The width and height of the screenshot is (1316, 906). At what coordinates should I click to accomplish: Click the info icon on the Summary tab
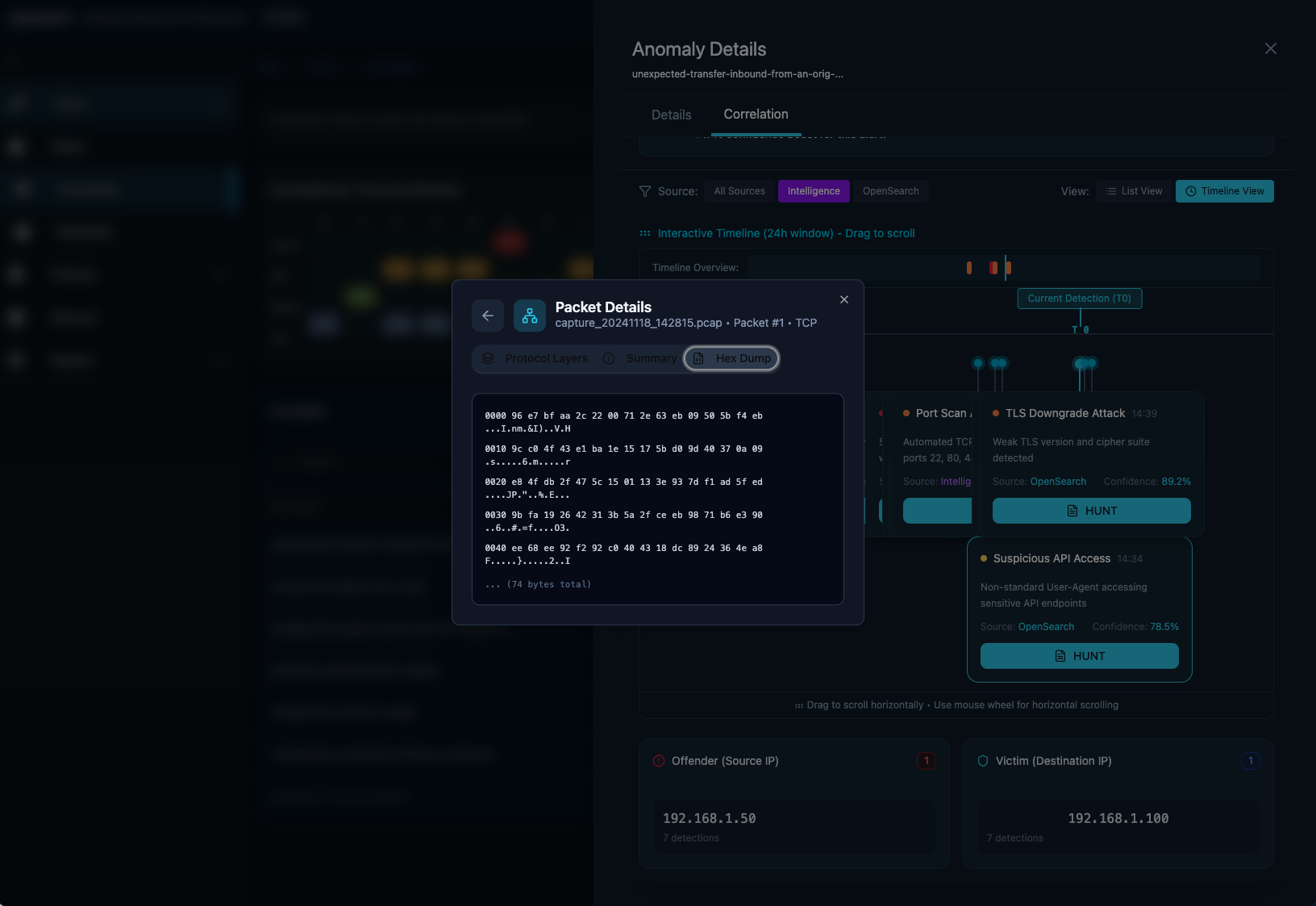[x=609, y=358]
